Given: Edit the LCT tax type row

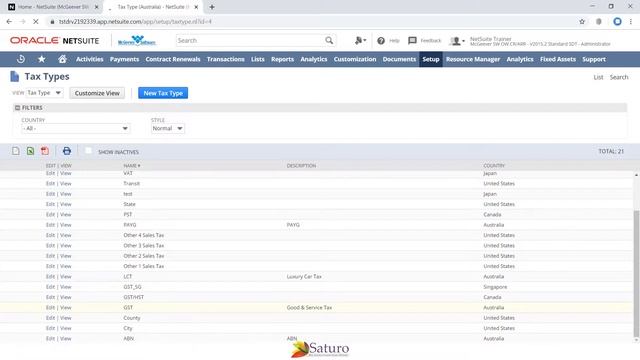Looking at the screenshot, I should (50, 276).
